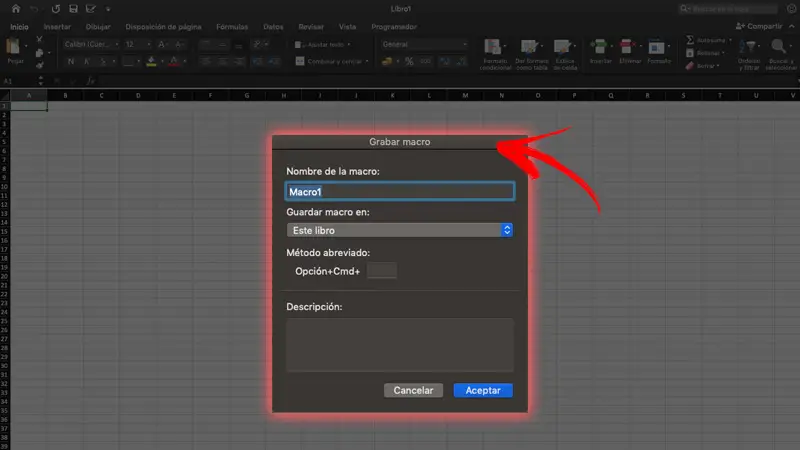Click the Borrar eraser icon
Image resolution: width=800 pixels, height=450 pixels.
pos(690,66)
